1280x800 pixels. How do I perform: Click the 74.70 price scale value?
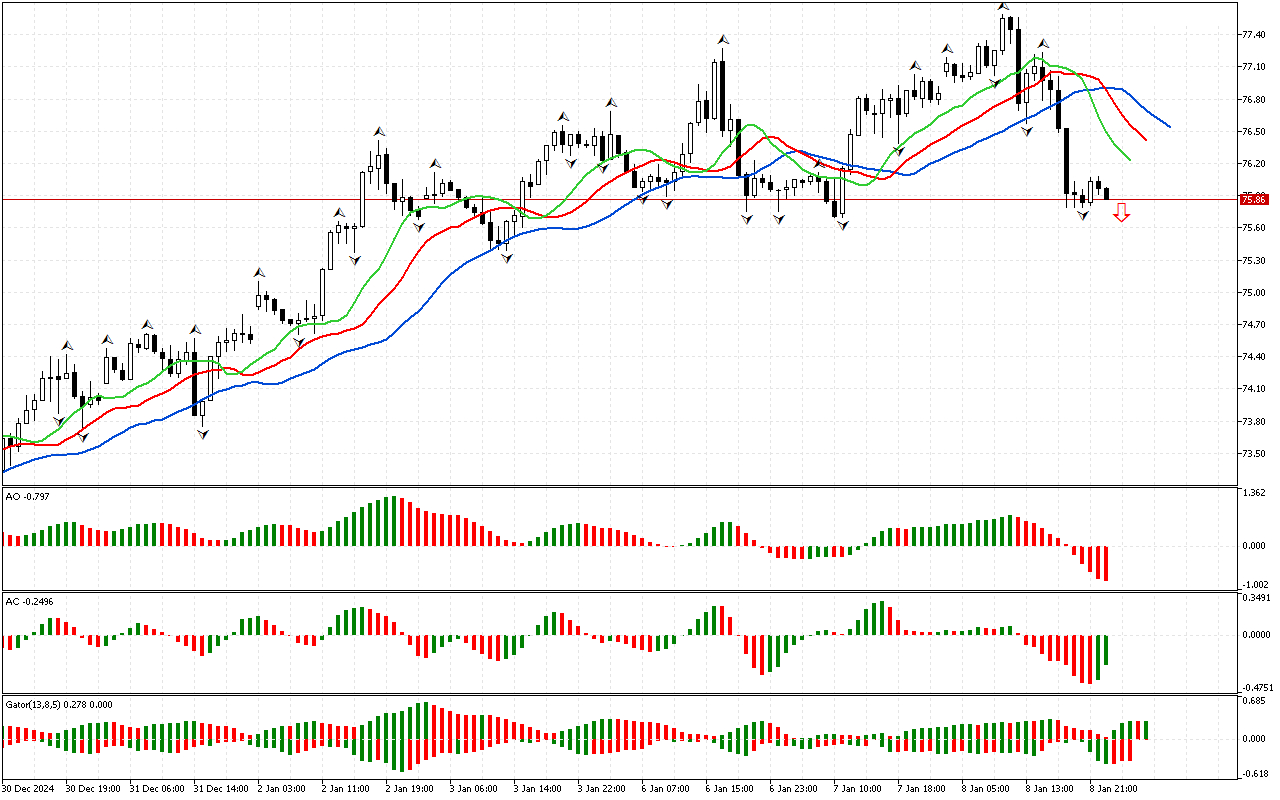point(1252,325)
